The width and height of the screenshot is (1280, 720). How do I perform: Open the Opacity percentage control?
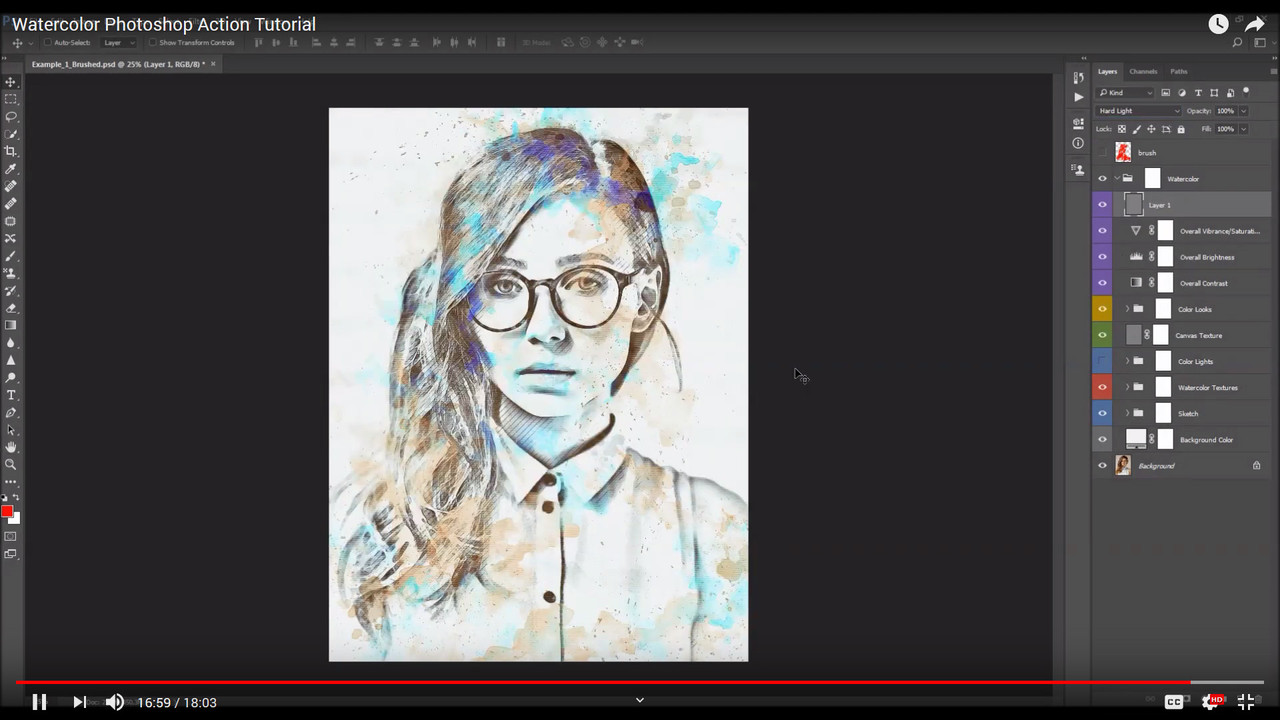coord(1227,111)
